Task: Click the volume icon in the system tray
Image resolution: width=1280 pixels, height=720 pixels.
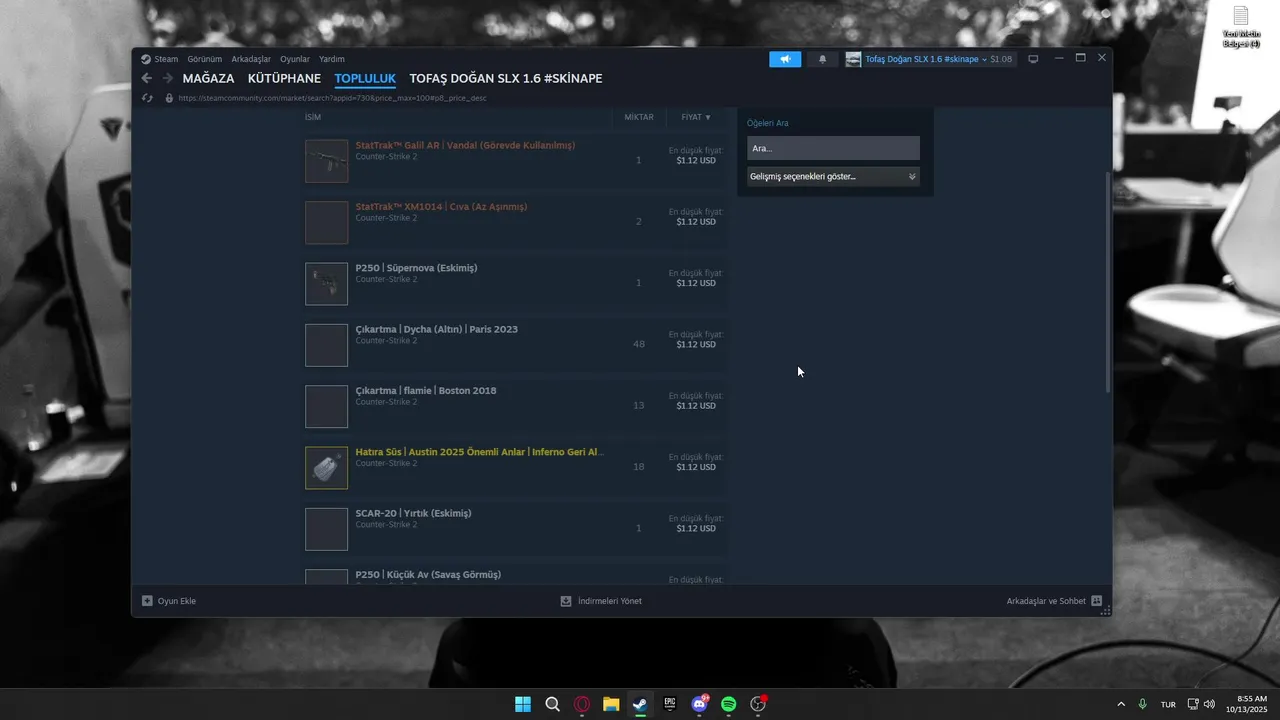Action: [x=1209, y=704]
